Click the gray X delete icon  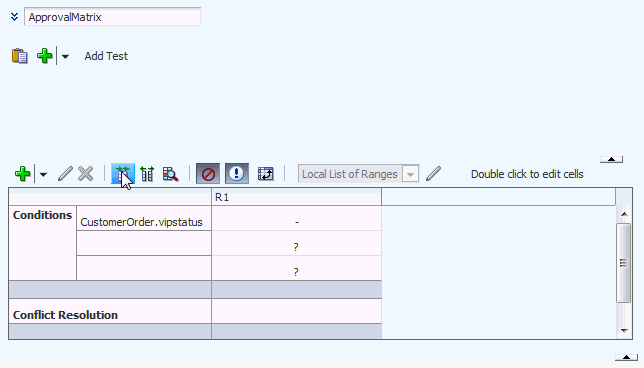click(85, 174)
